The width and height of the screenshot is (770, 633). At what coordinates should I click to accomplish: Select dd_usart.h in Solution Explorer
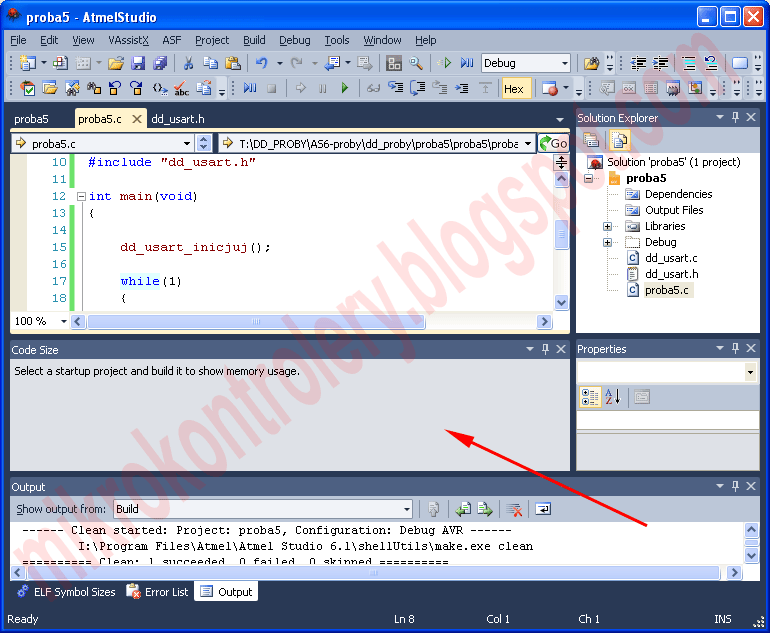point(671,275)
